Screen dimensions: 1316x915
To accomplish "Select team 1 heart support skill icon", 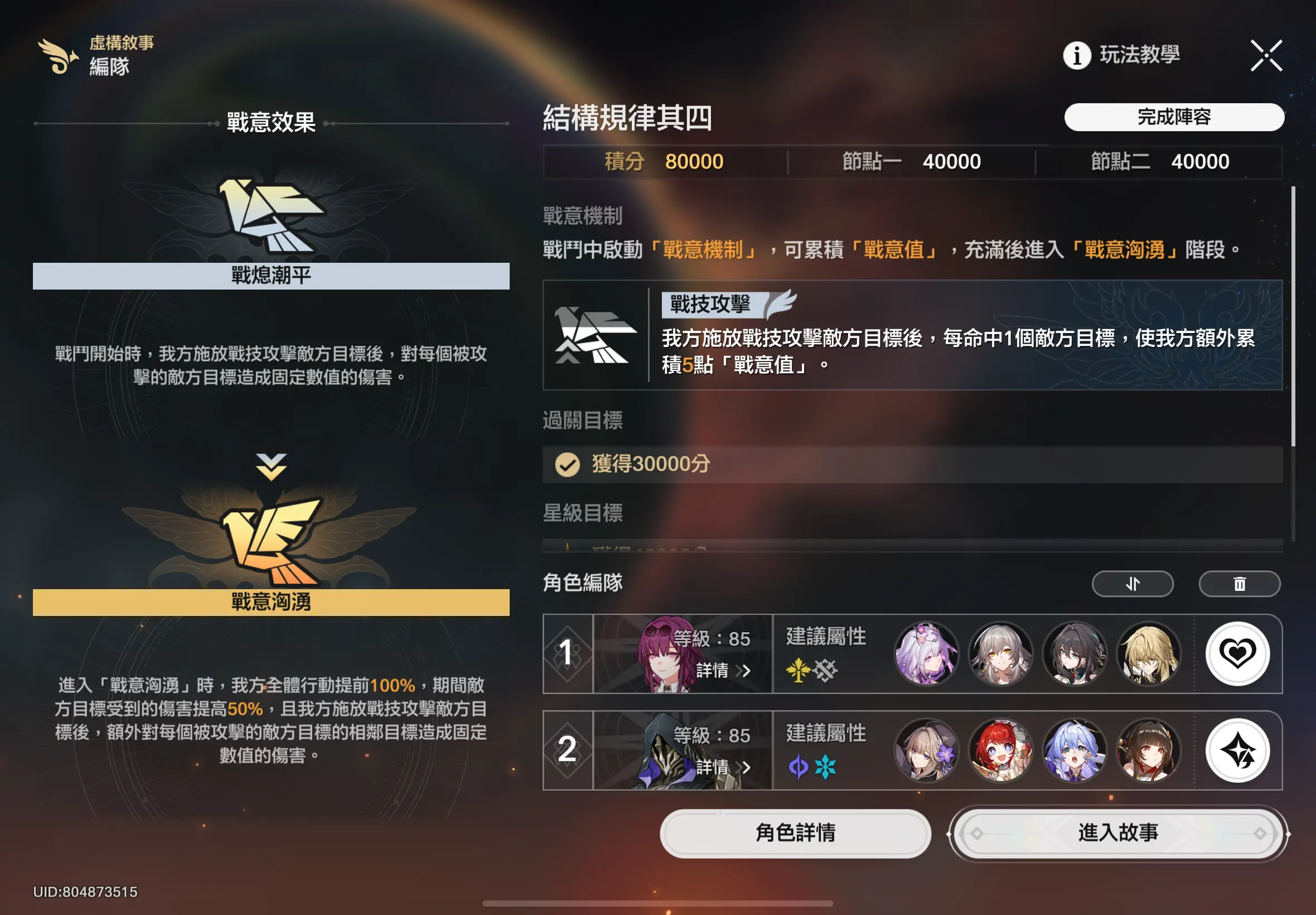I will (x=1237, y=653).
